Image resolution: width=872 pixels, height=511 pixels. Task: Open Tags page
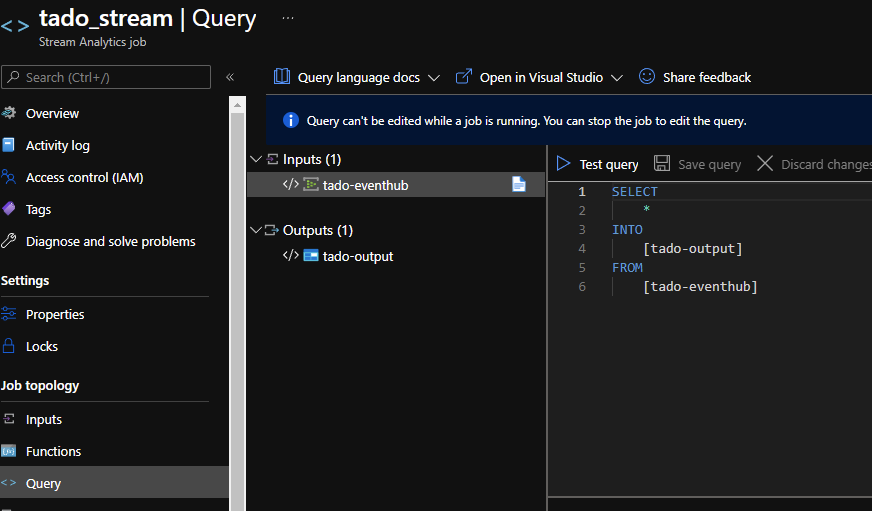coord(38,210)
